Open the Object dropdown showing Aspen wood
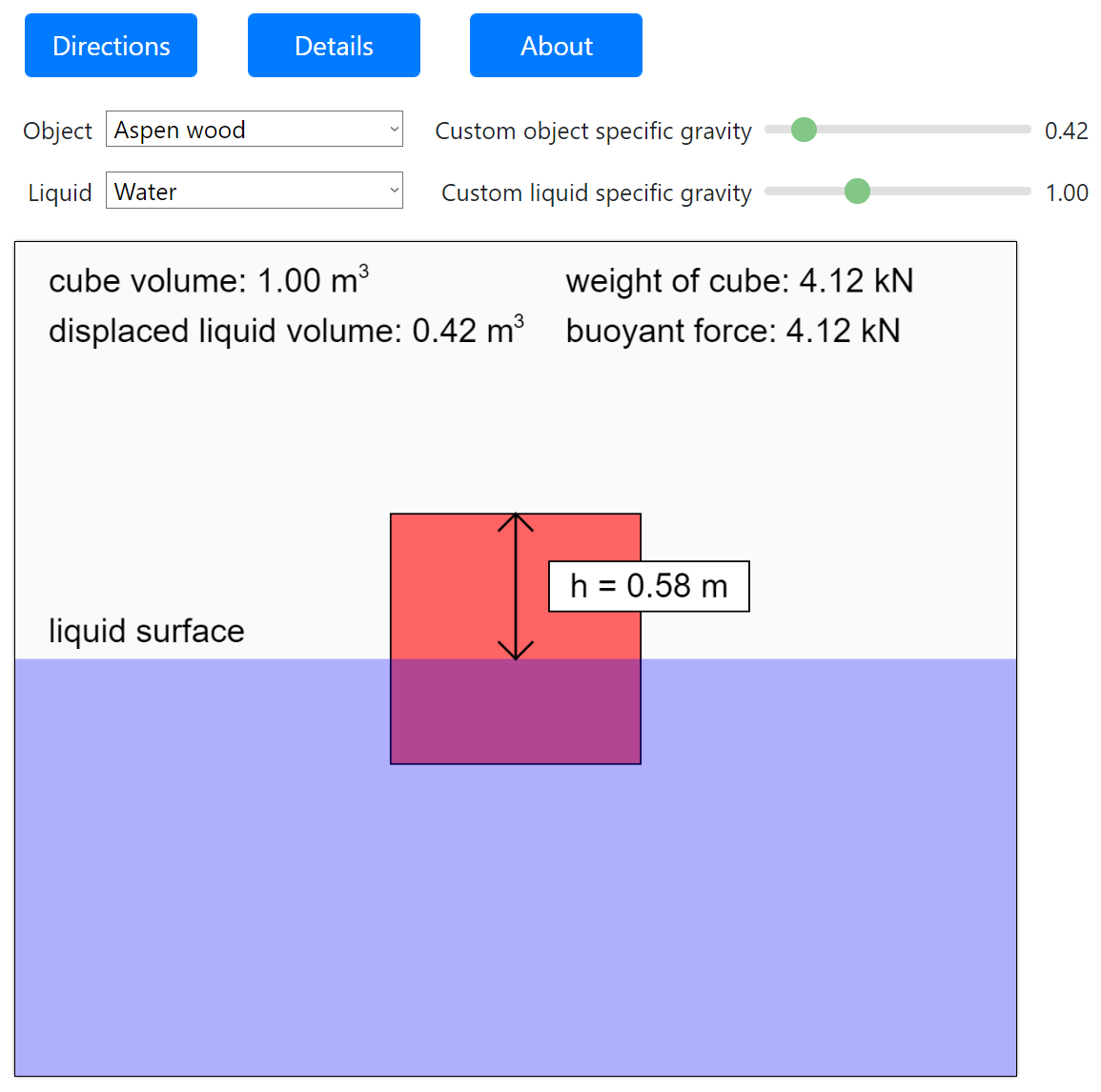Viewport: 1101px width, 1092px height. tap(254, 130)
